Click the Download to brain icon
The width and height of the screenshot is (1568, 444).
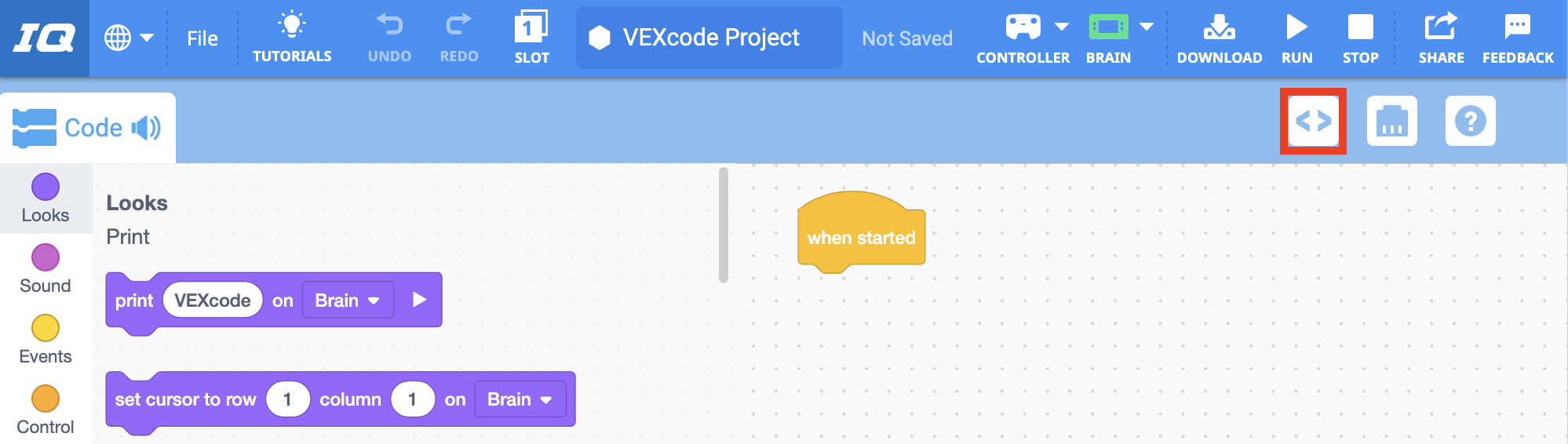pos(1219,28)
